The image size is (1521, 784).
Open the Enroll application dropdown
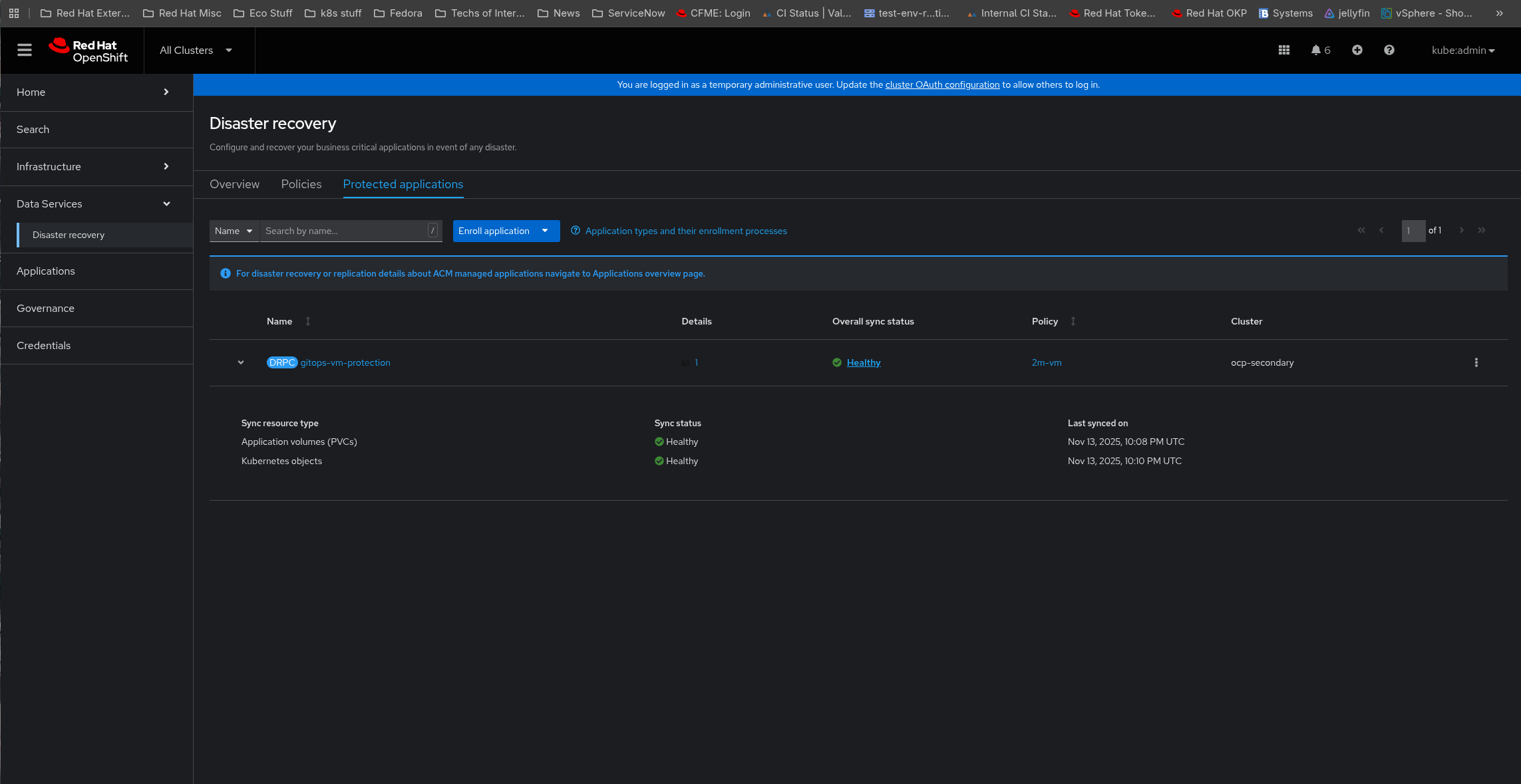[506, 231]
